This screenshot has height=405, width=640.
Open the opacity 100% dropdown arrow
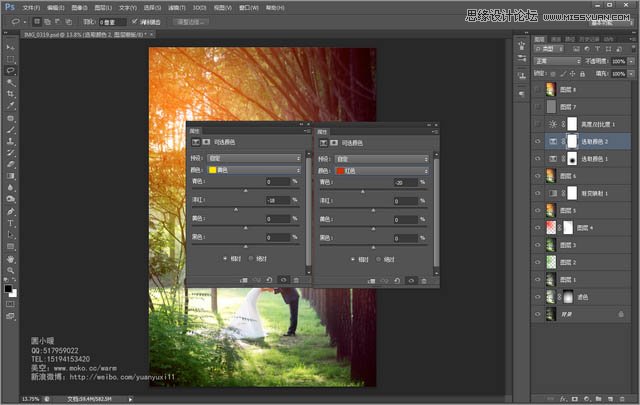coord(631,61)
